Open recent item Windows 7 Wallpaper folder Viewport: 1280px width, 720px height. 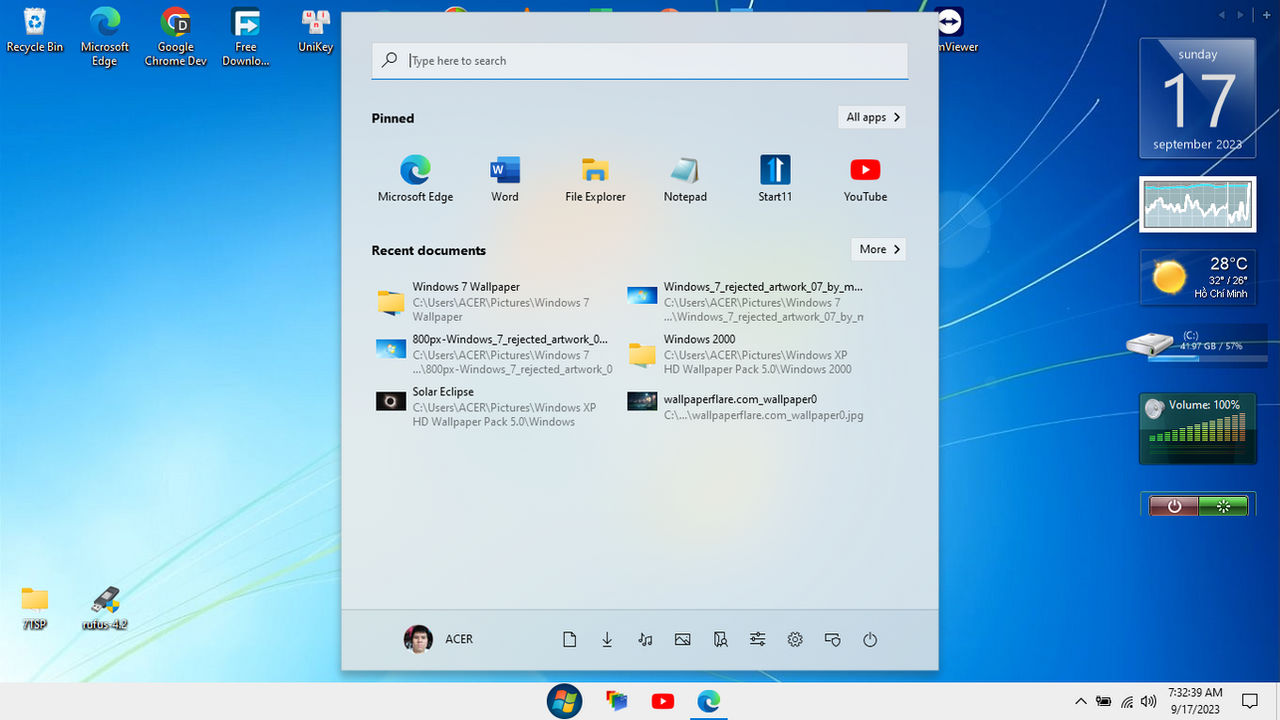click(x=494, y=302)
